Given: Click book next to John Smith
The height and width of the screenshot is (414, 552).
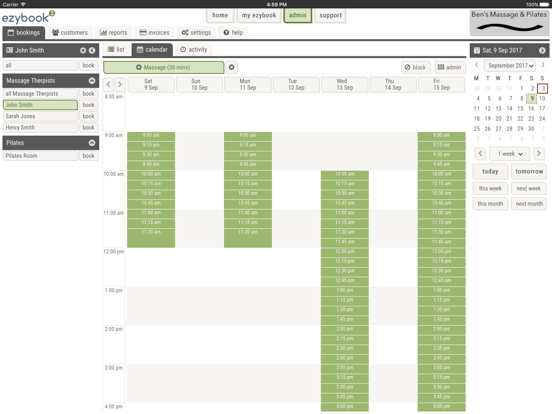Looking at the screenshot, I should tap(88, 105).
